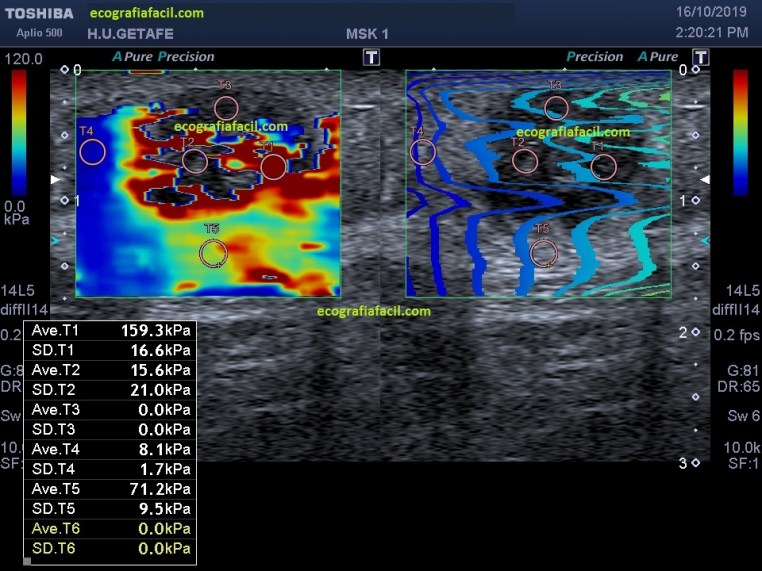
Task: Click the cyan chevron on the right edge
Action: [x=705, y=241]
